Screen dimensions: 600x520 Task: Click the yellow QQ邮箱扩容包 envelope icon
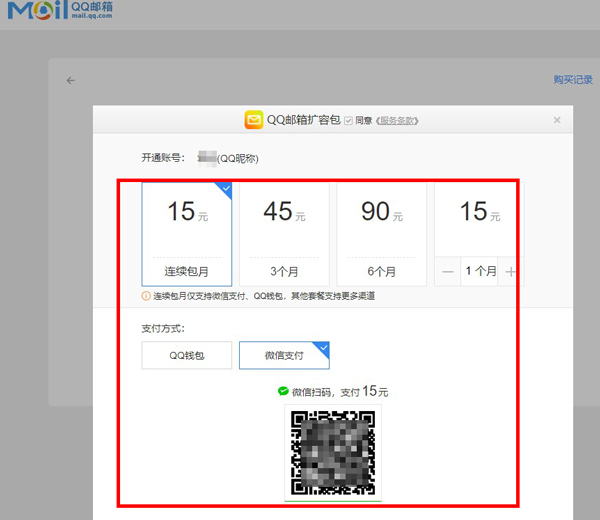[x=254, y=120]
